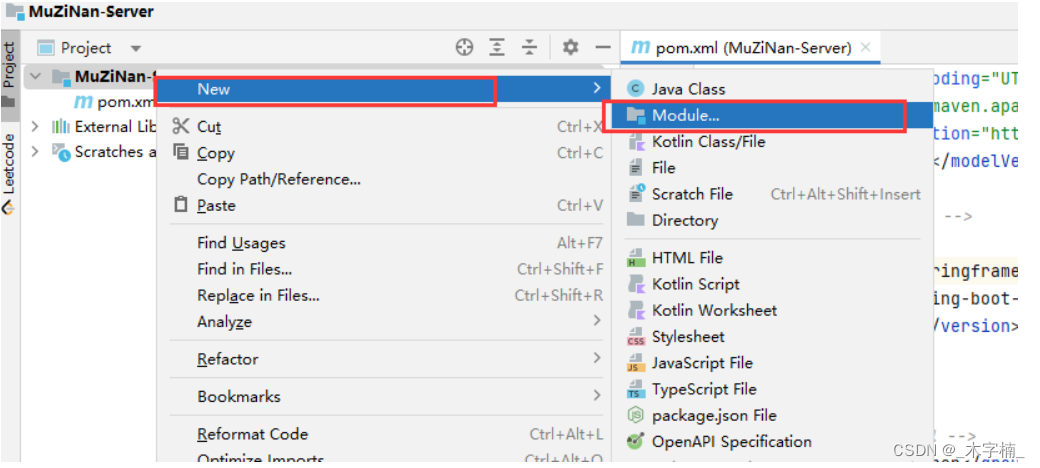Close the pom.xml editor tab
Image resolution: width=1040 pixels, height=468 pixels.
[865, 47]
